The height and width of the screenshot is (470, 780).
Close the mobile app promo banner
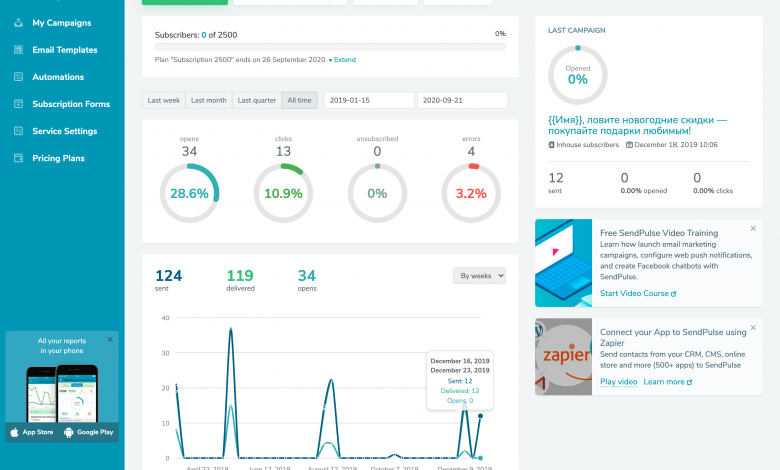click(110, 340)
